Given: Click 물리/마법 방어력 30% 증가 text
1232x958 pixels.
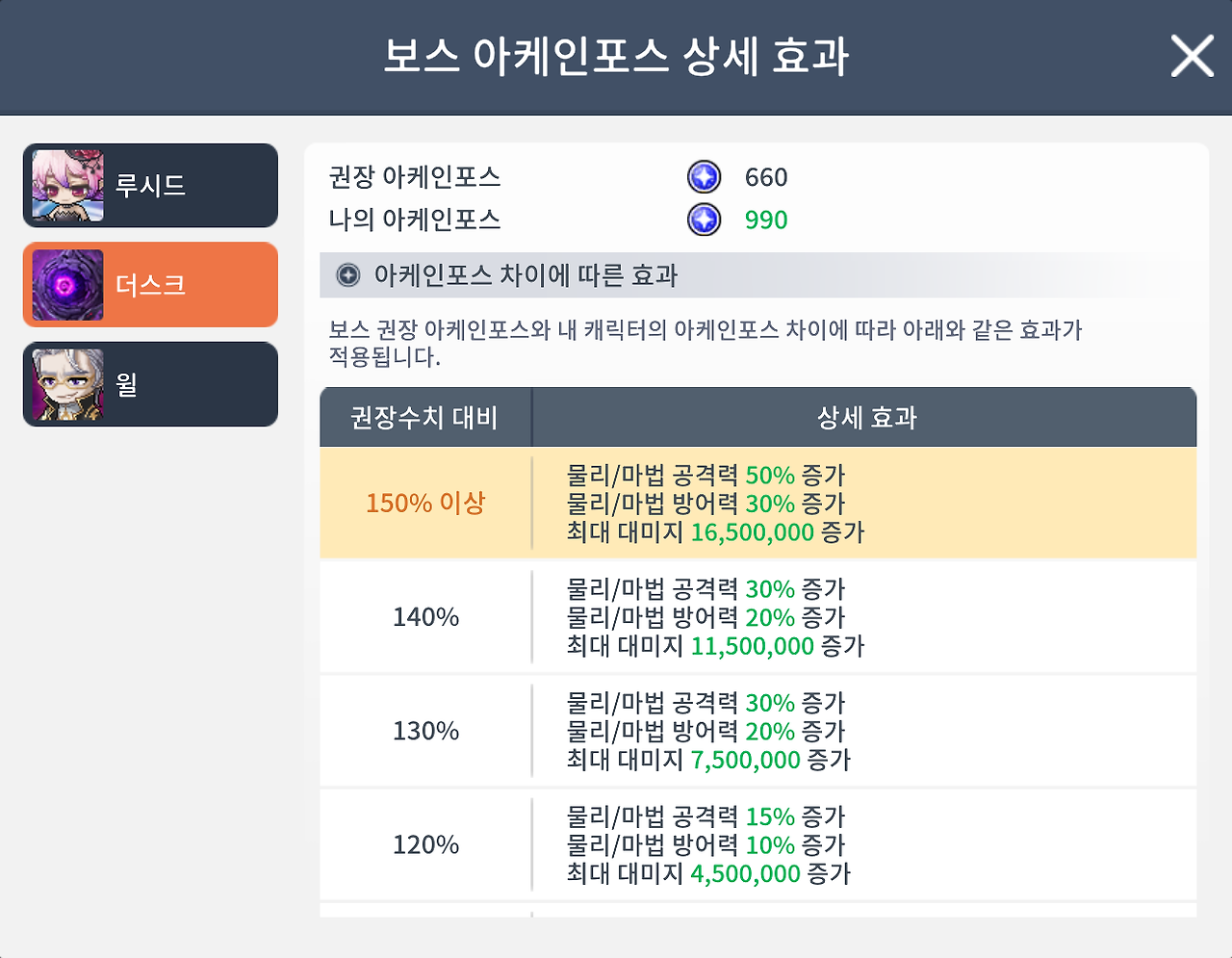Looking at the screenshot, I should pos(706,504).
